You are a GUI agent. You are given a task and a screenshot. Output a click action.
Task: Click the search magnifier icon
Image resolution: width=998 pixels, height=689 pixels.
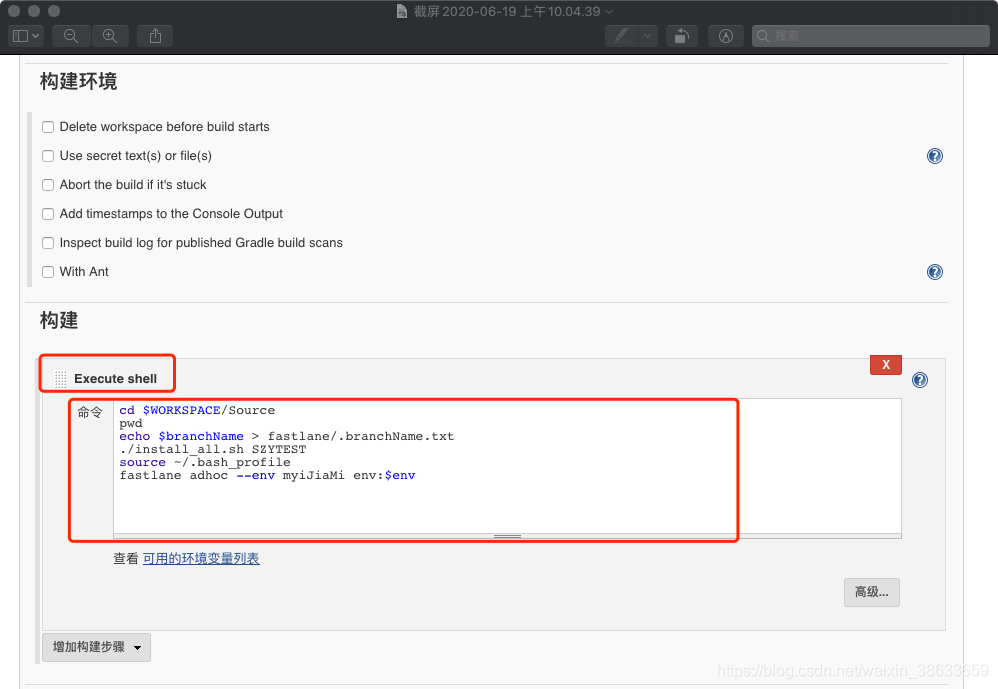coord(763,36)
